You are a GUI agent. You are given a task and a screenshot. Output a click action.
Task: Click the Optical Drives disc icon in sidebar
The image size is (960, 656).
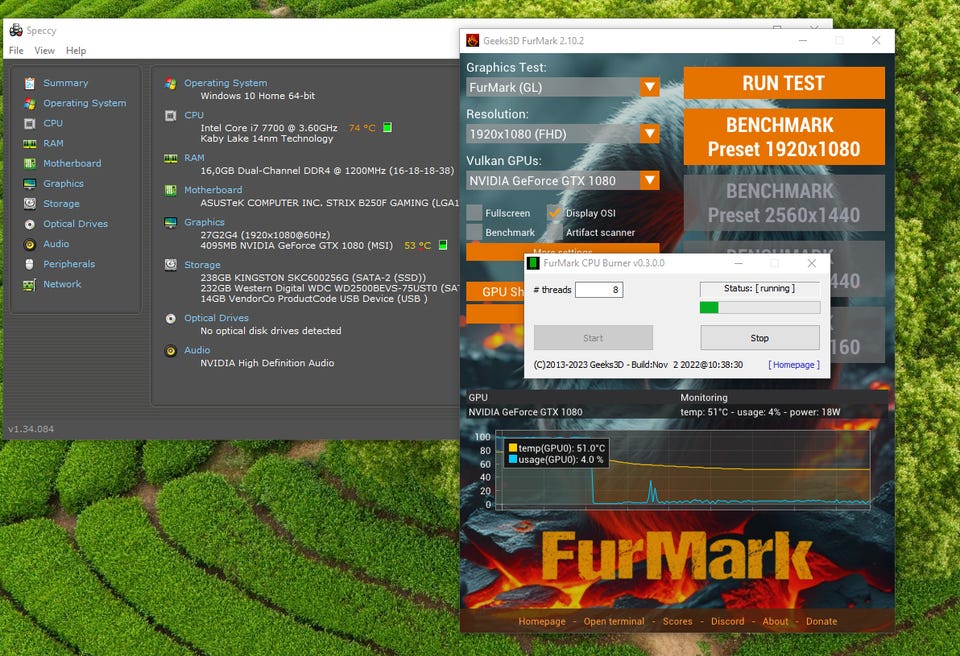coord(29,224)
